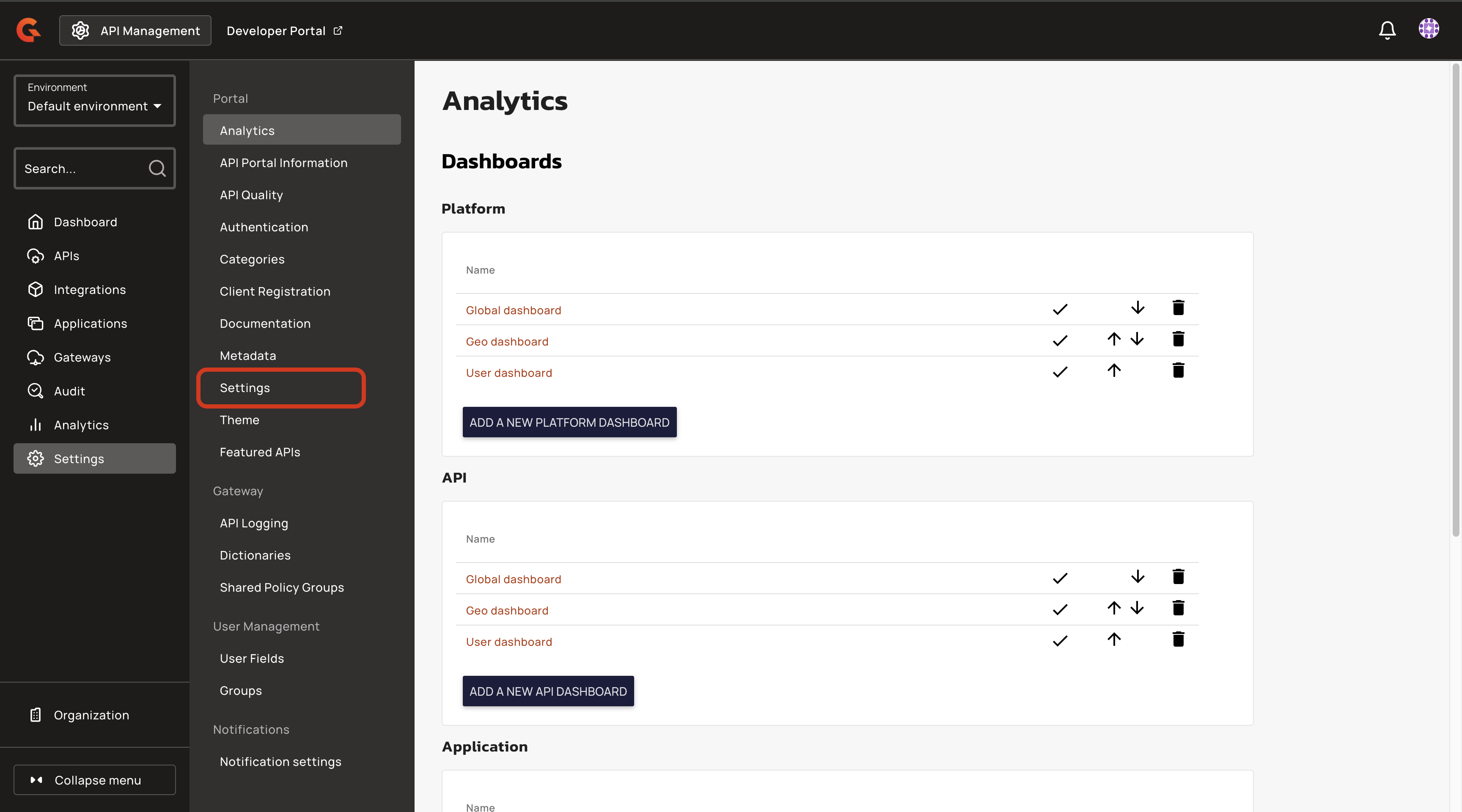The height and width of the screenshot is (812, 1462).
Task: Open API Management switcher
Action: [x=135, y=30]
